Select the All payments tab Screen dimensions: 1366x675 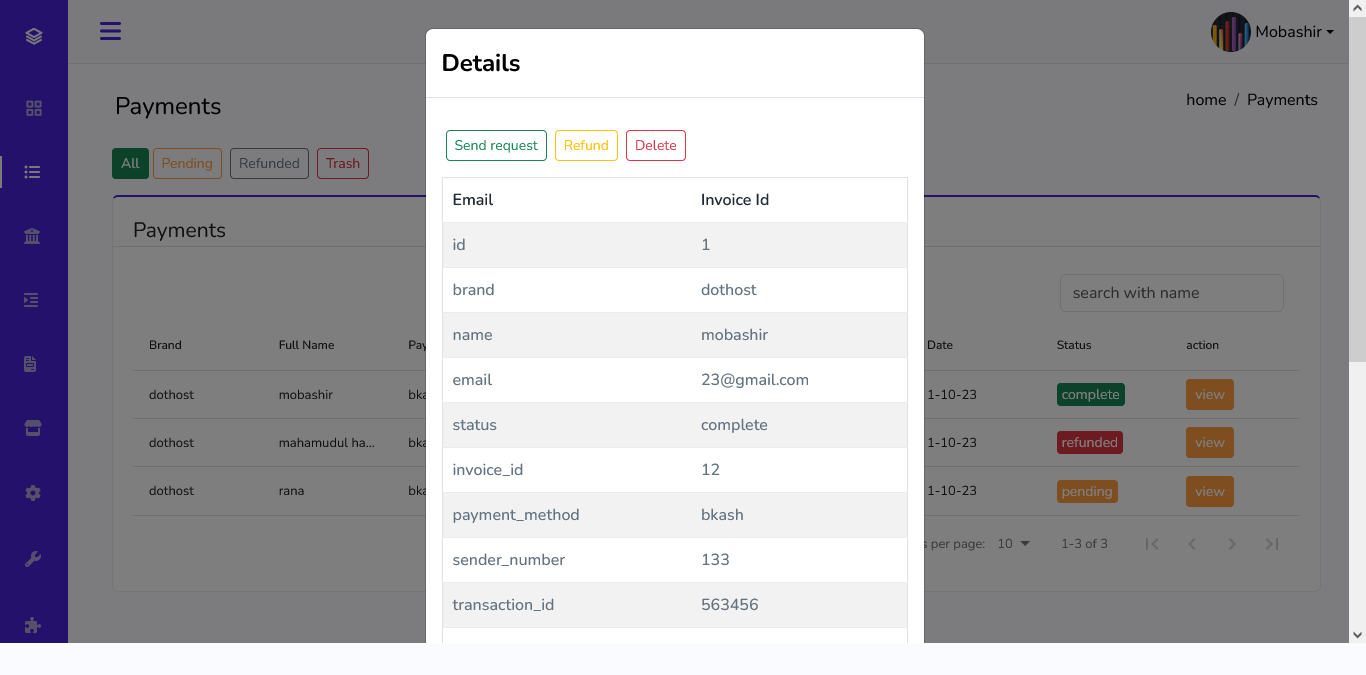coord(130,163)
